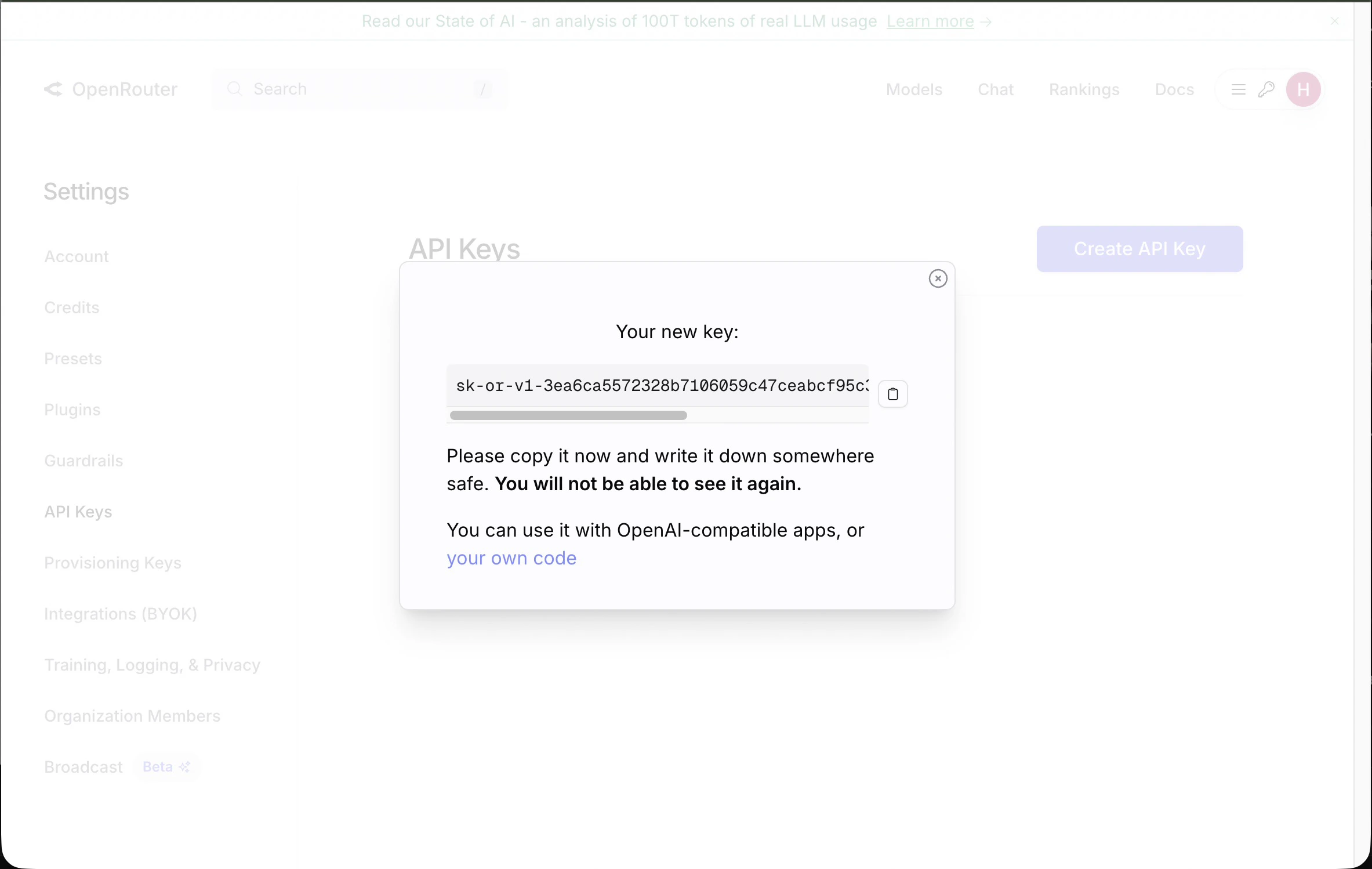1372x869 pixels.
Task: Follow the 'your own code' link
Action: [x=511, y=558]
